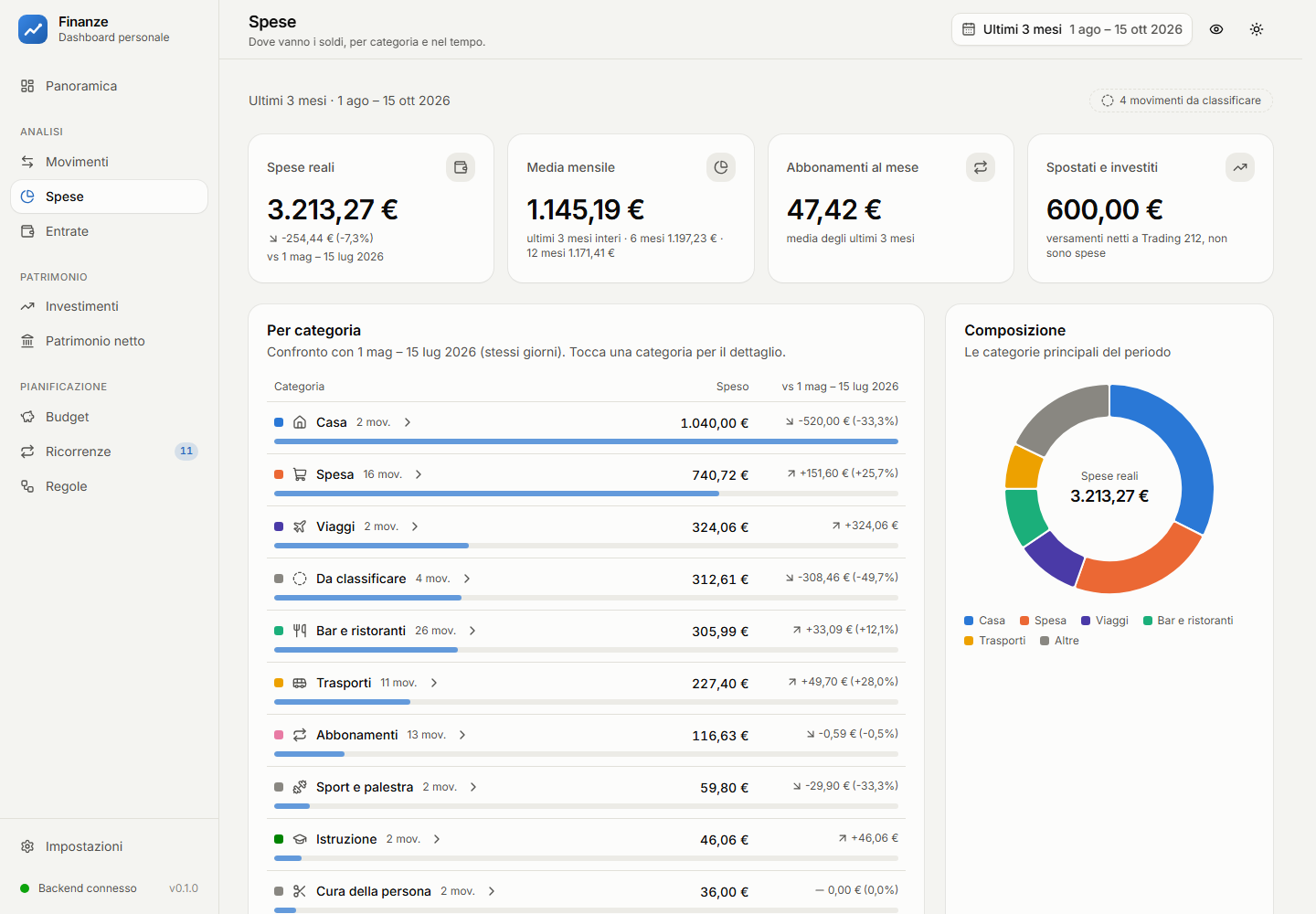This screenshot has width=1316, height=914.
Task: Open Budget in the sidebar
Action: pos(109,417)
